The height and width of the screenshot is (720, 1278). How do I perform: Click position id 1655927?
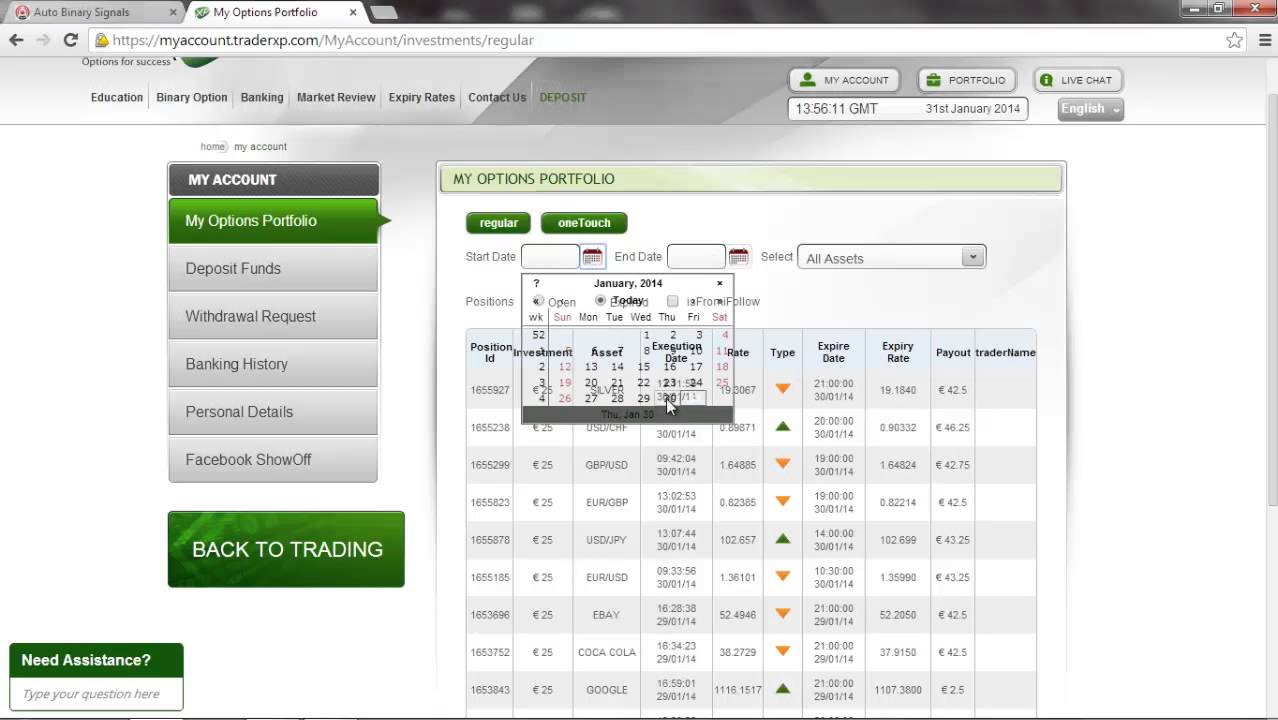click(x=490, y=390)
